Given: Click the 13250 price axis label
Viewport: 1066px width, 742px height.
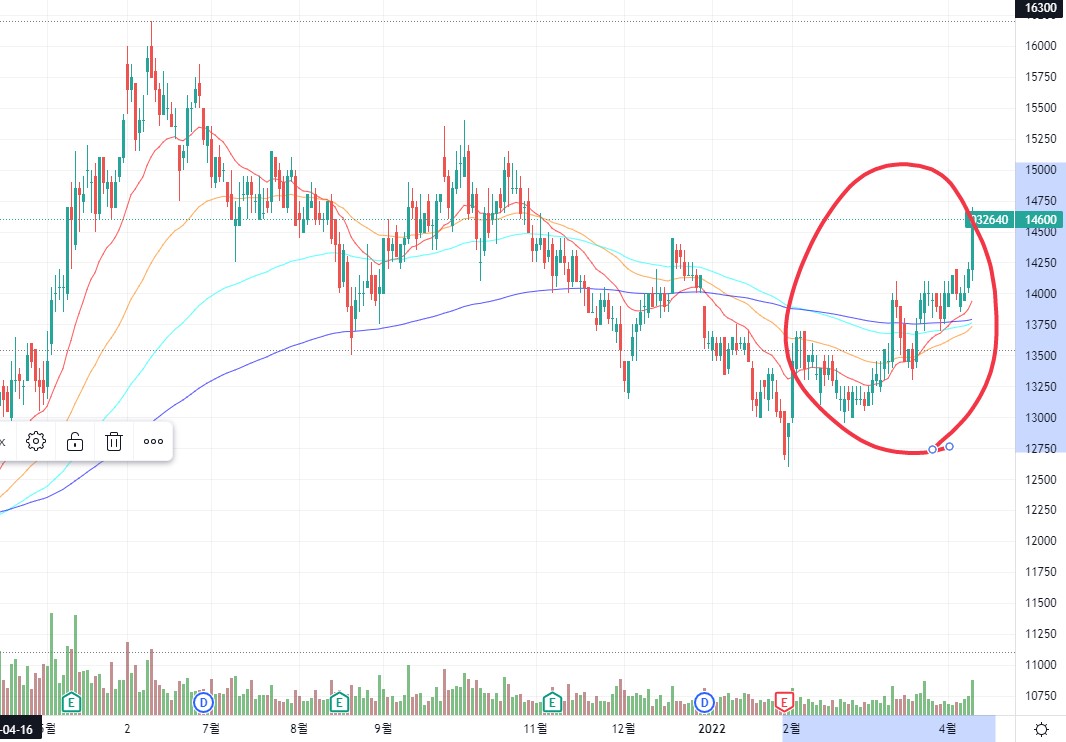Looking at the screenshot, I should click(1041, 386).
